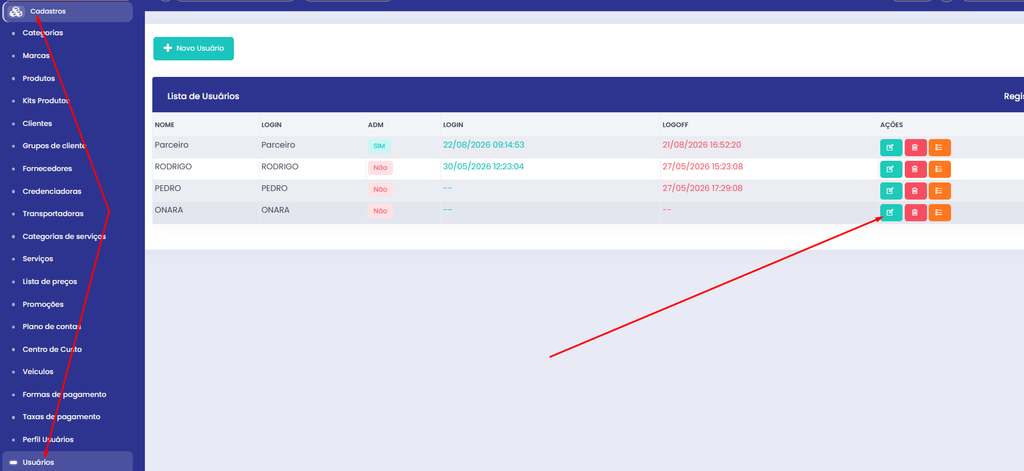1024x471 pixels.
Task: Delete the RODRIGO user
Action: coord(915,169)
